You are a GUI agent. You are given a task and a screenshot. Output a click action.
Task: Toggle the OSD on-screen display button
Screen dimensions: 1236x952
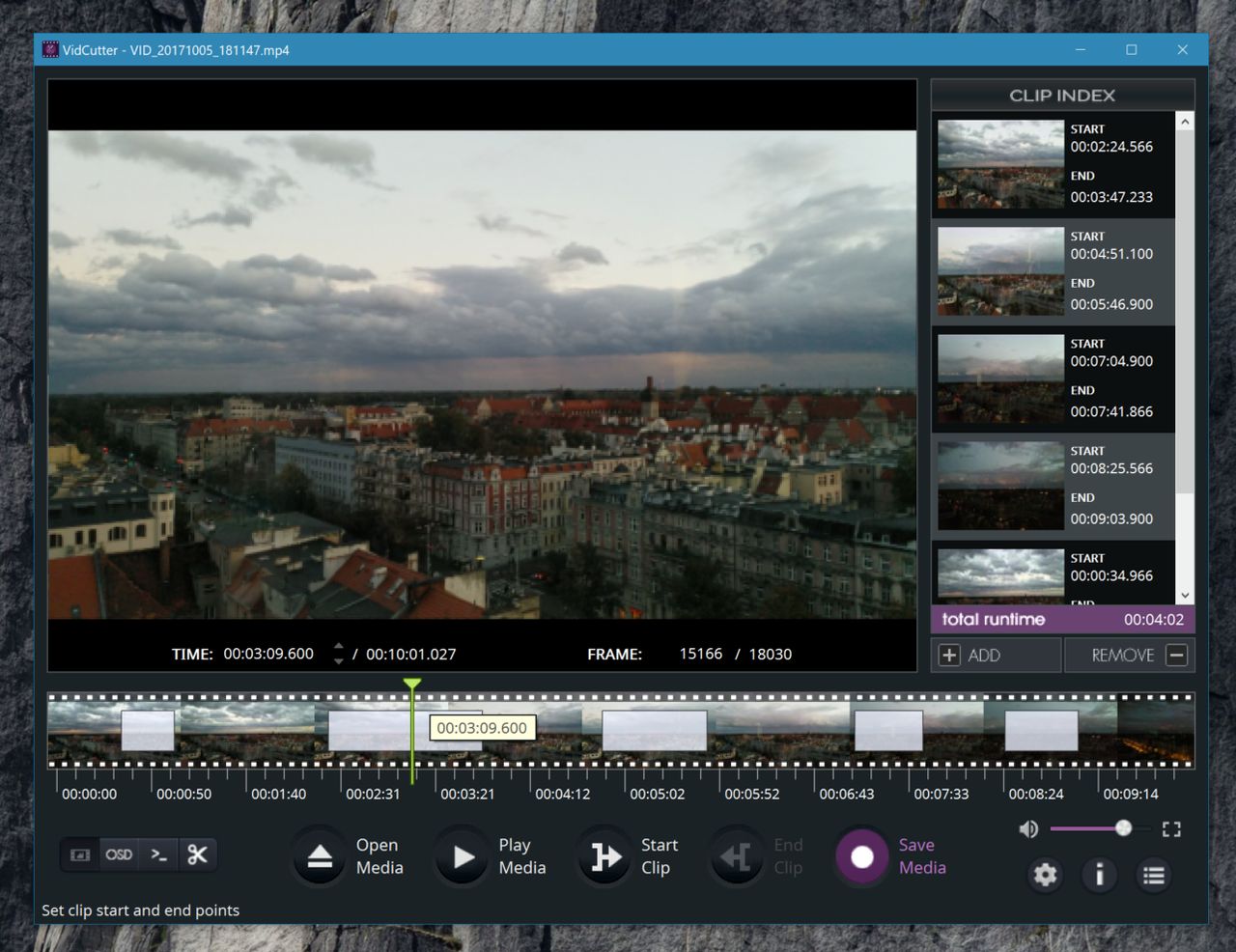pos(119,854)
